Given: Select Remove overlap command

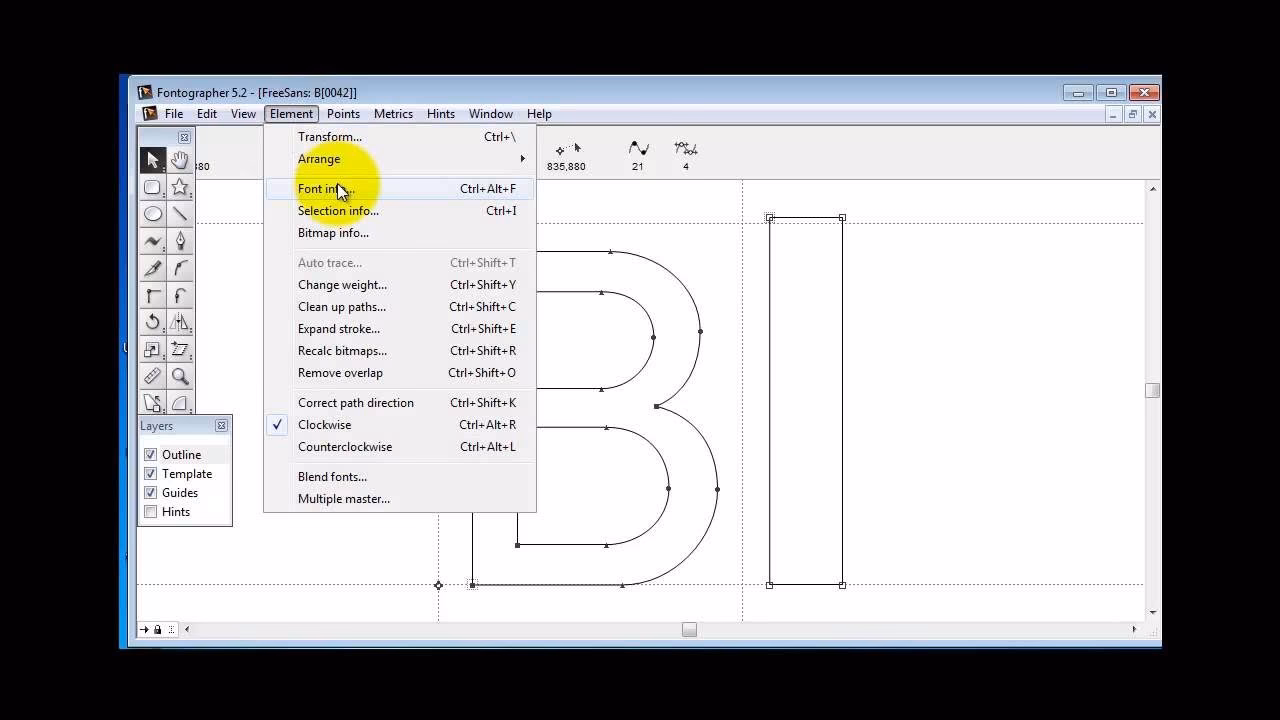Looking at the screenshot, I should pos(340,372).
